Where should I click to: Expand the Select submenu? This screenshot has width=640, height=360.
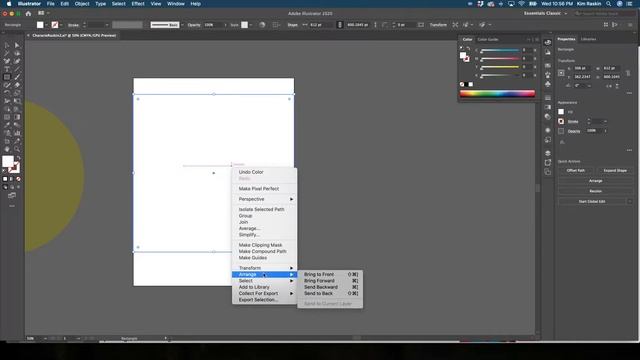tap(264, 281)
